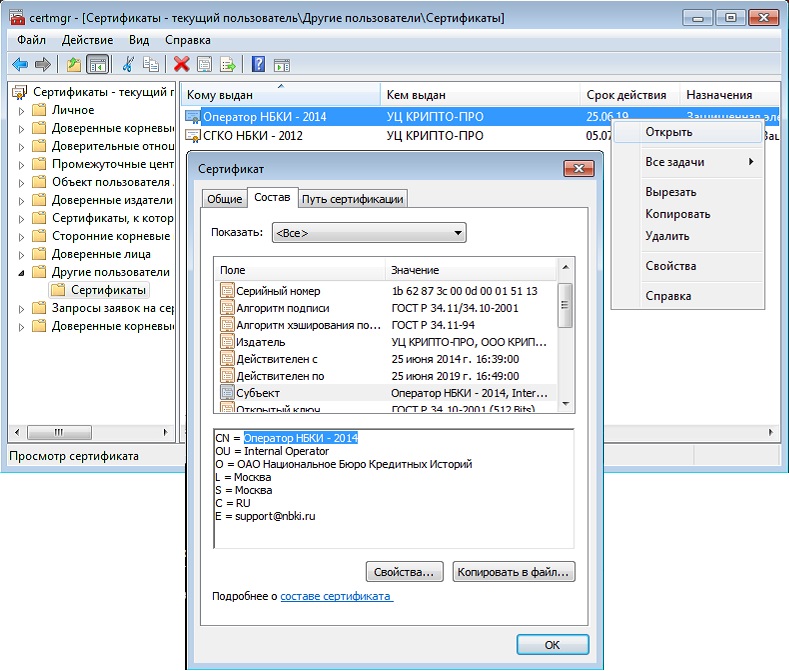Sort by the Кем выдан column header

point(480,95)
